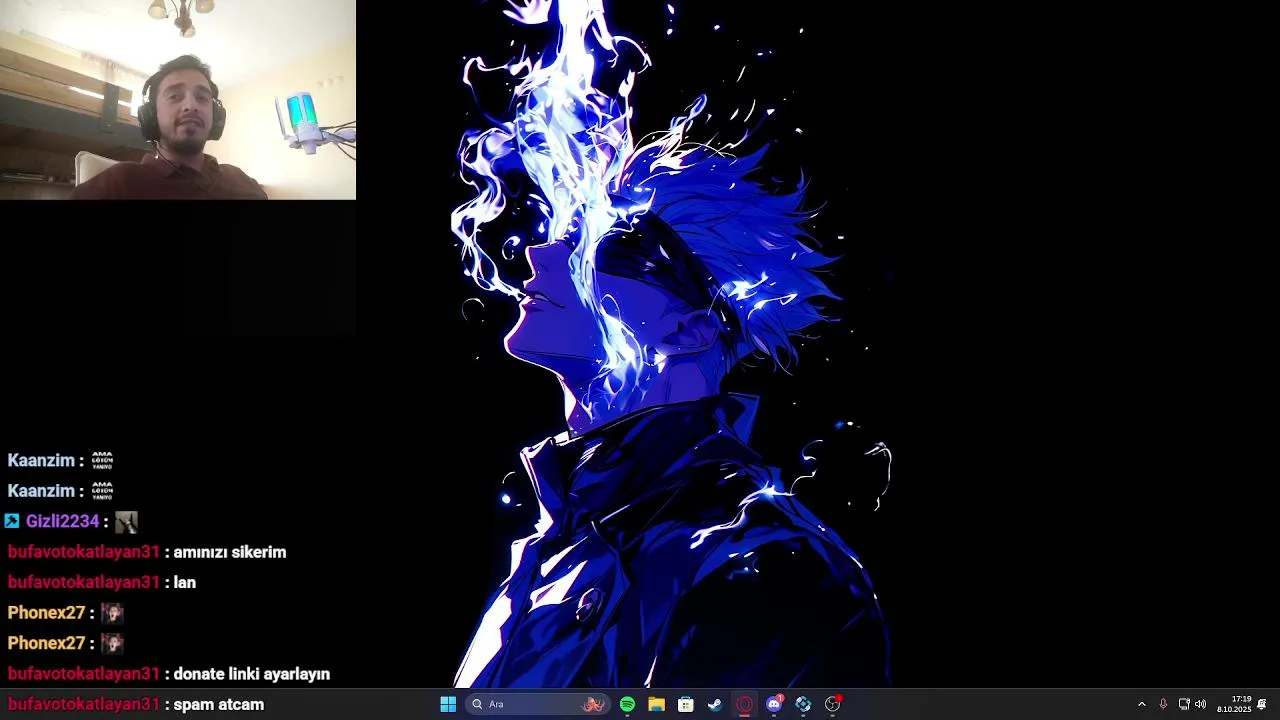Click the microphone tray icon
The image size is (1280, 720).
(x=1163, y=704)
